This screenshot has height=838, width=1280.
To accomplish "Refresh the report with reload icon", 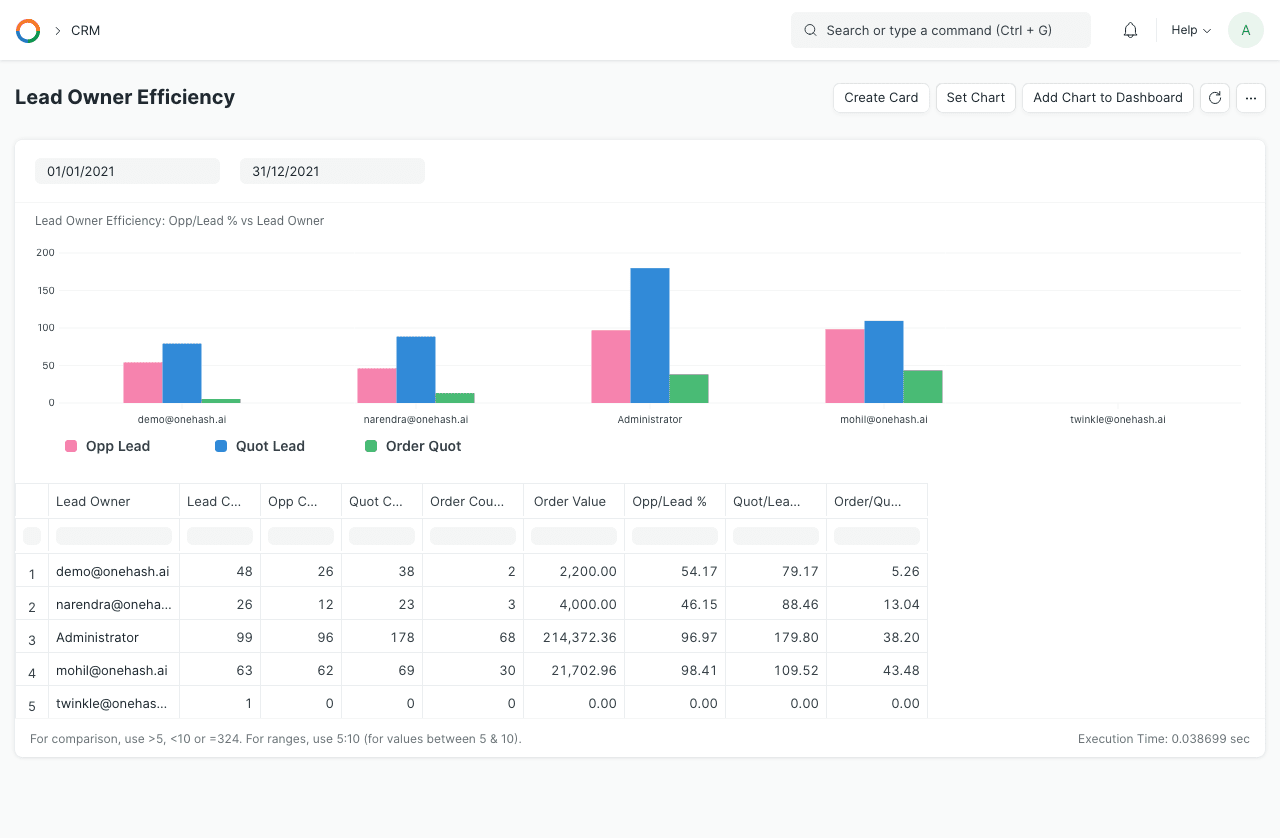I will coord(1215,98).
